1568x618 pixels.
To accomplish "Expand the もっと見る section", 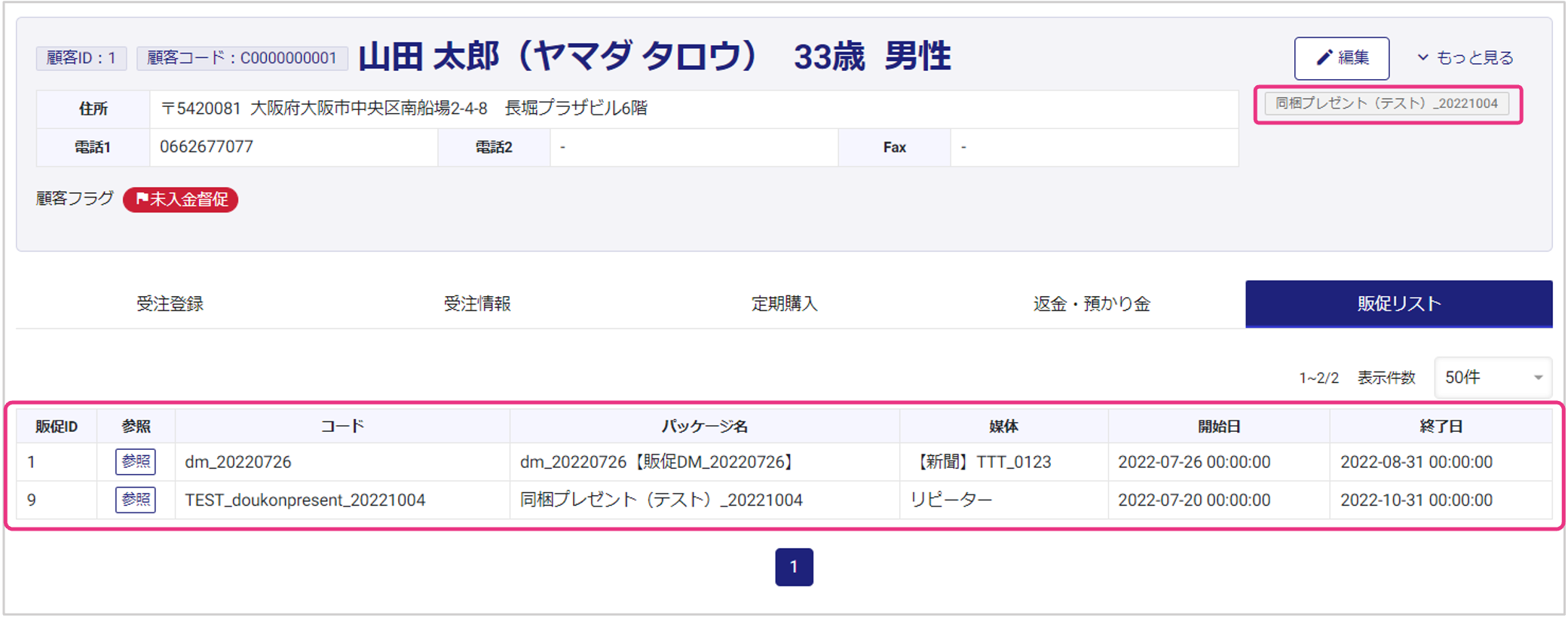I will 1465,58.
